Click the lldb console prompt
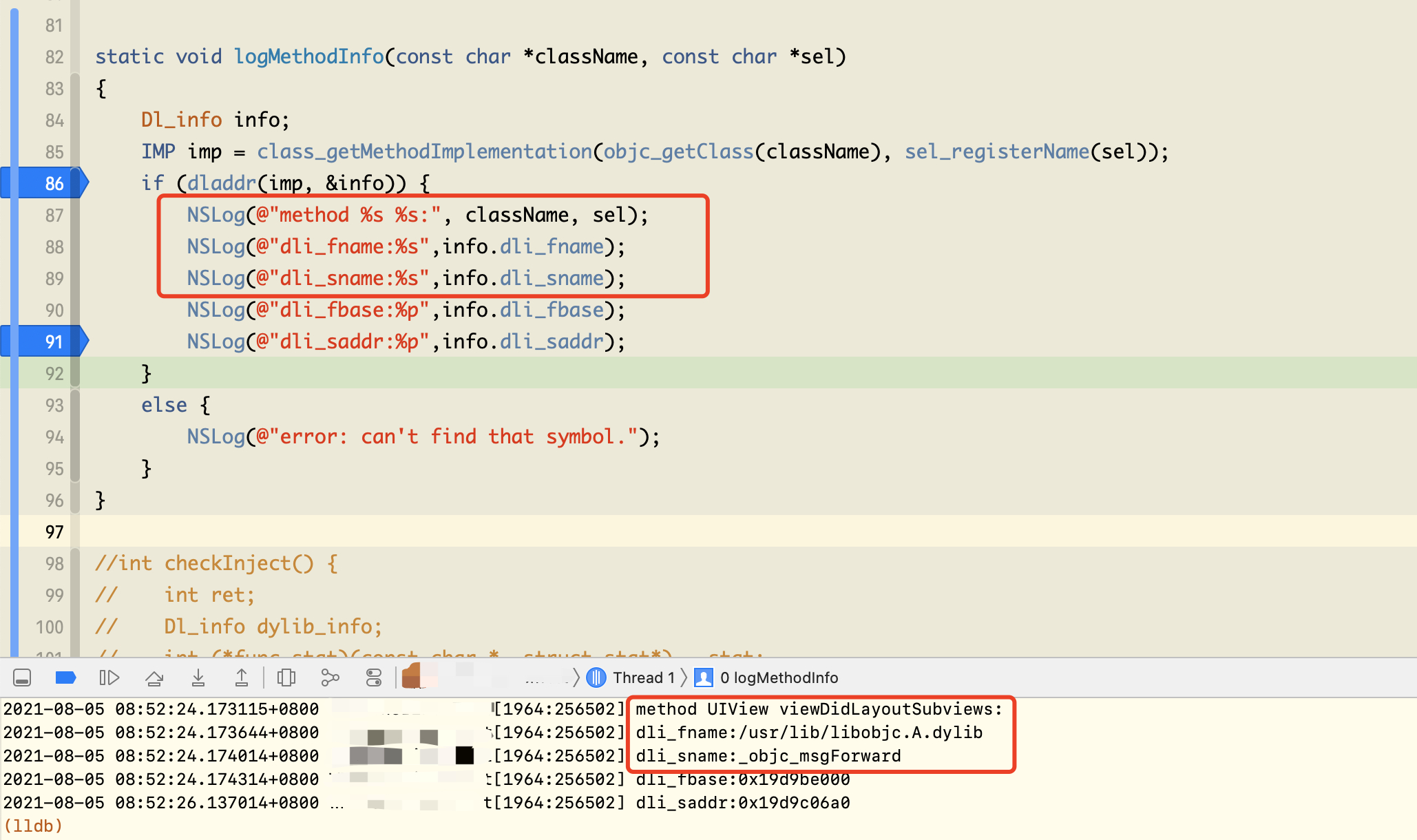Image resolution: width=1417 pixels, height=840 pixels. (33, 826)
